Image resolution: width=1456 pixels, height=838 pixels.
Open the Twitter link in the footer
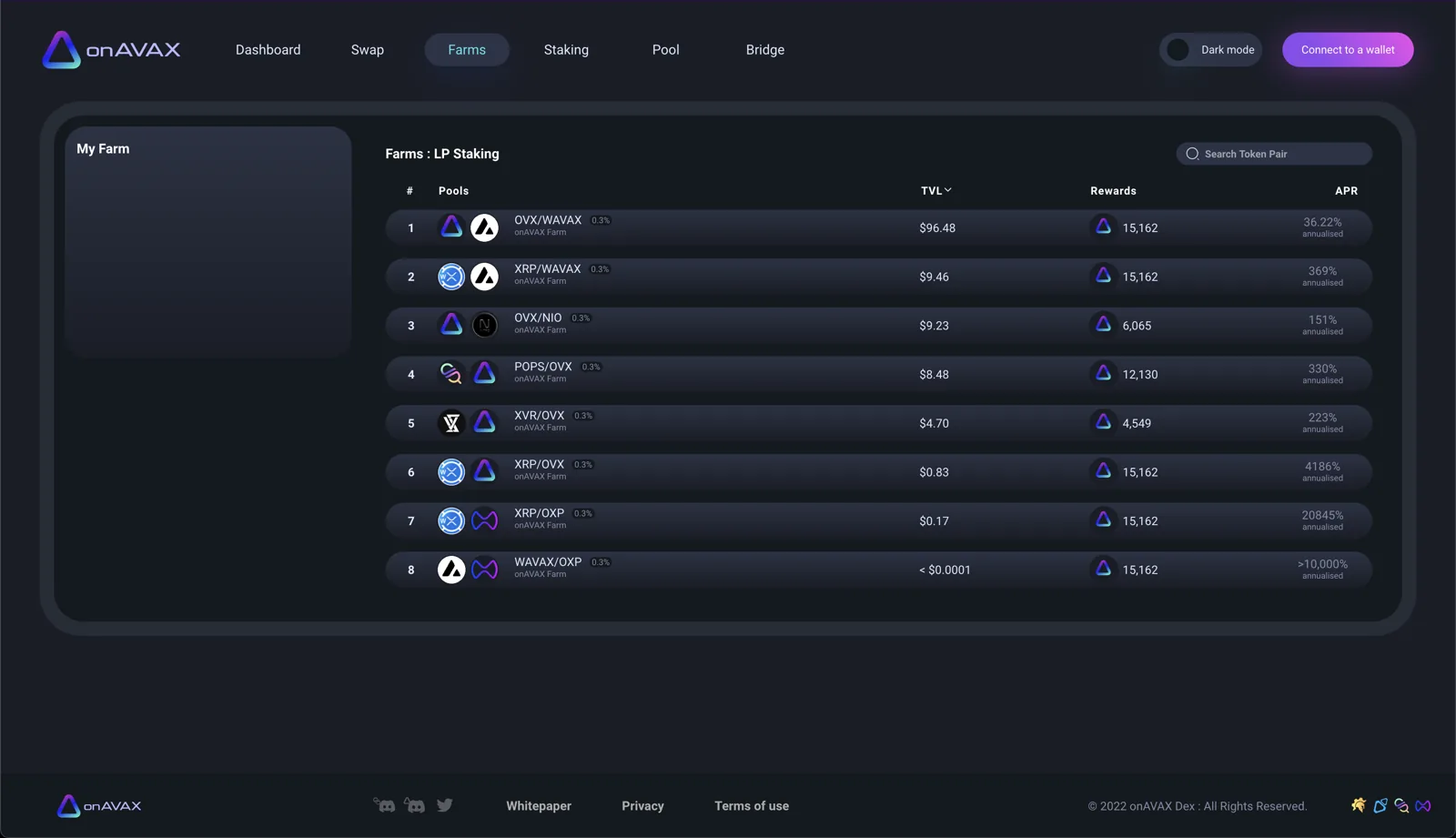coord(445,805)
